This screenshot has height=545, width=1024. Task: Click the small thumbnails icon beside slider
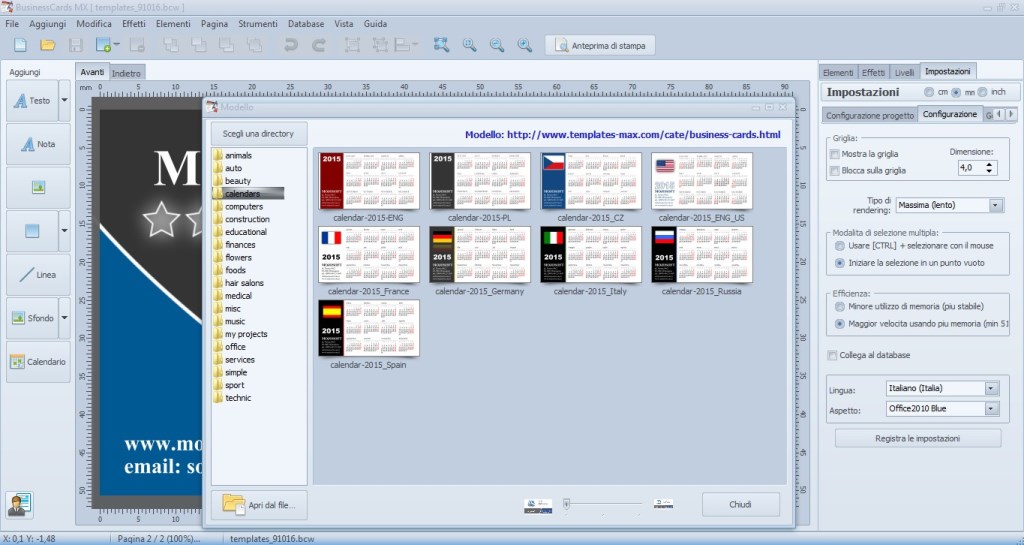point(663,504)
